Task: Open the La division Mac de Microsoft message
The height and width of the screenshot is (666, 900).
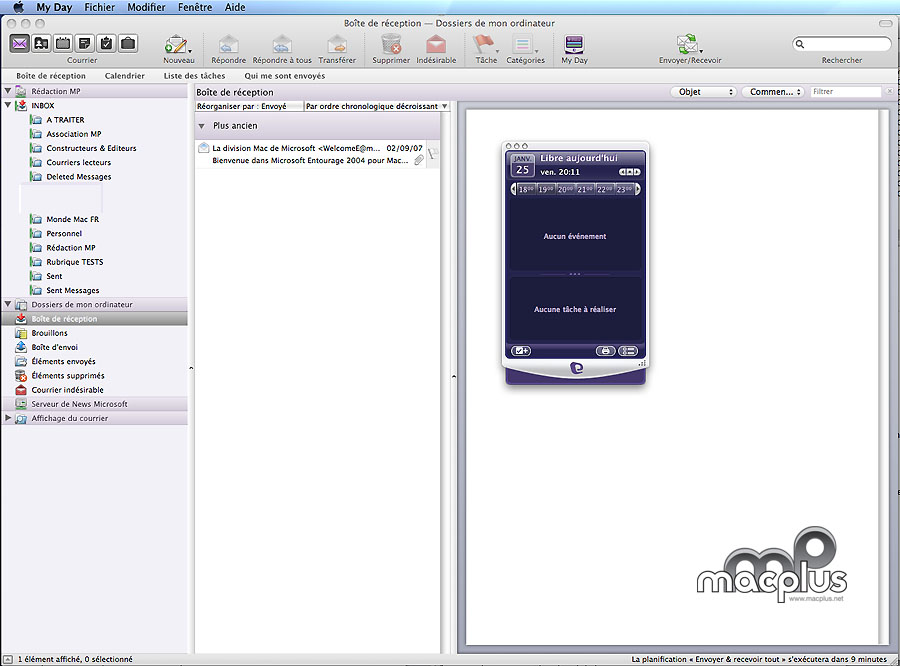Action: click(310, 154)
